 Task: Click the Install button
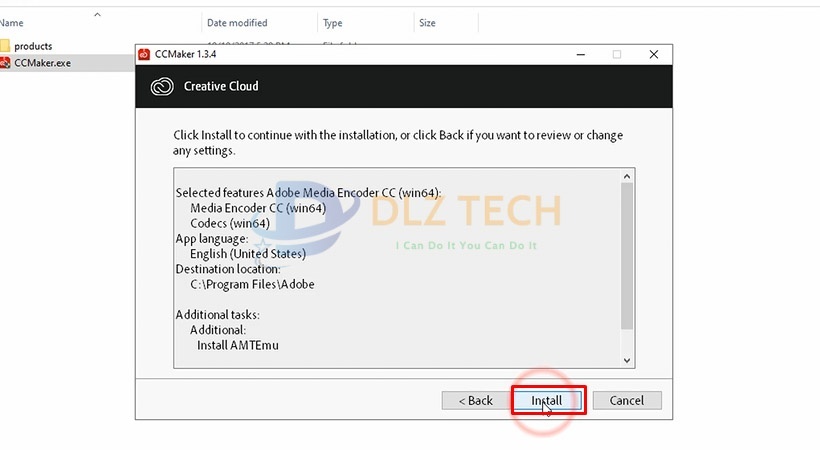[x=548, y=400]
